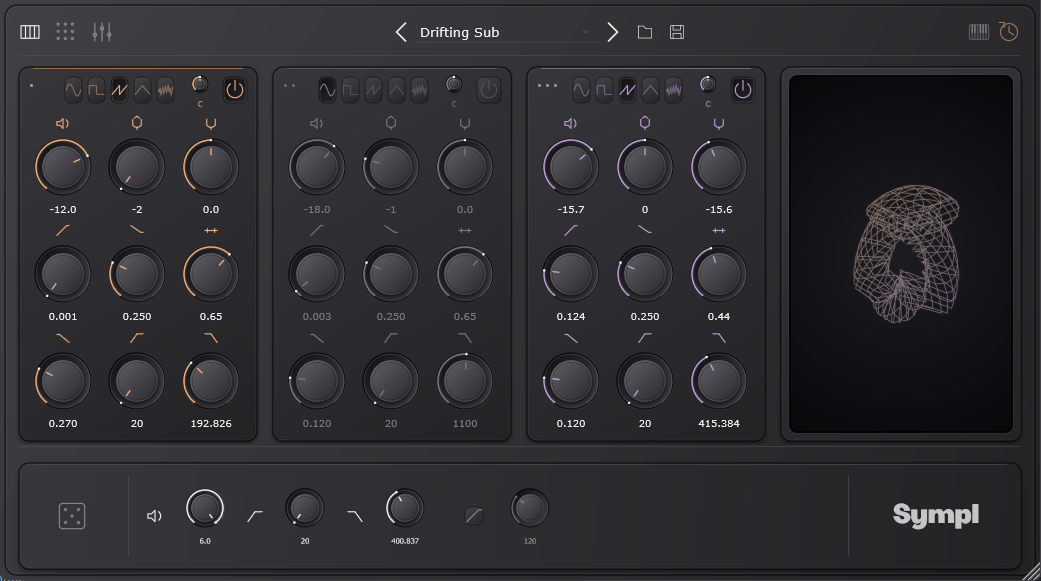Select sine wave in purple oscillator three

(581, 90)
